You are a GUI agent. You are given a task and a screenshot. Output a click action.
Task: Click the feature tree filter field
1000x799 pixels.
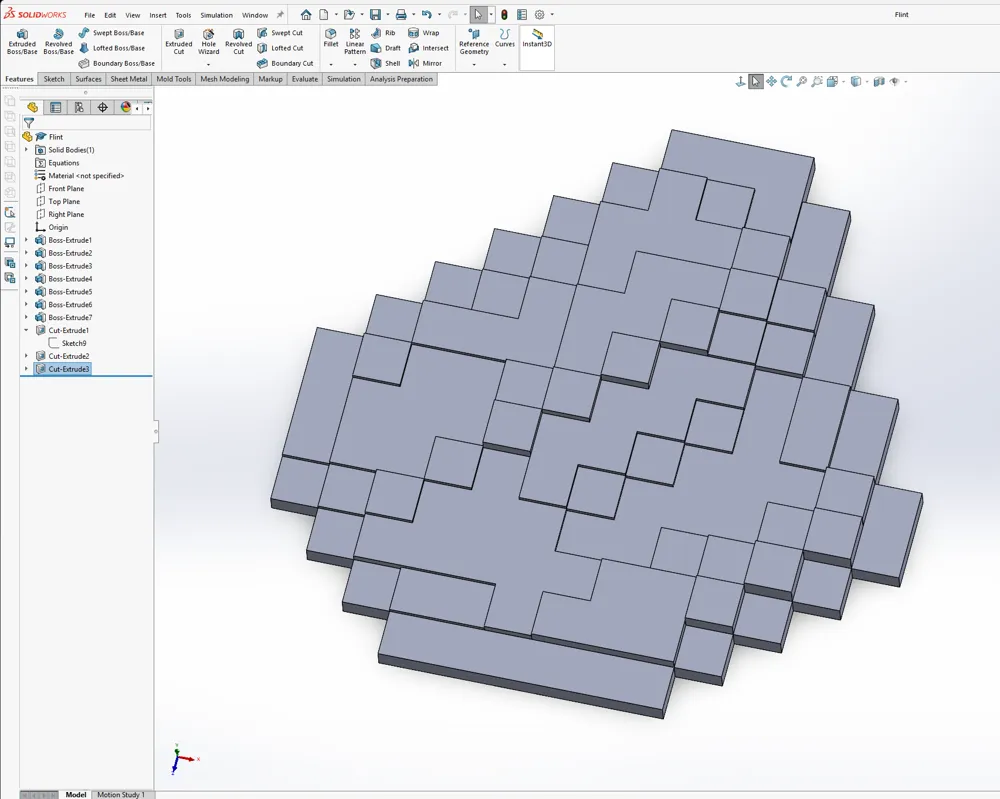click(x=87, y=122)
